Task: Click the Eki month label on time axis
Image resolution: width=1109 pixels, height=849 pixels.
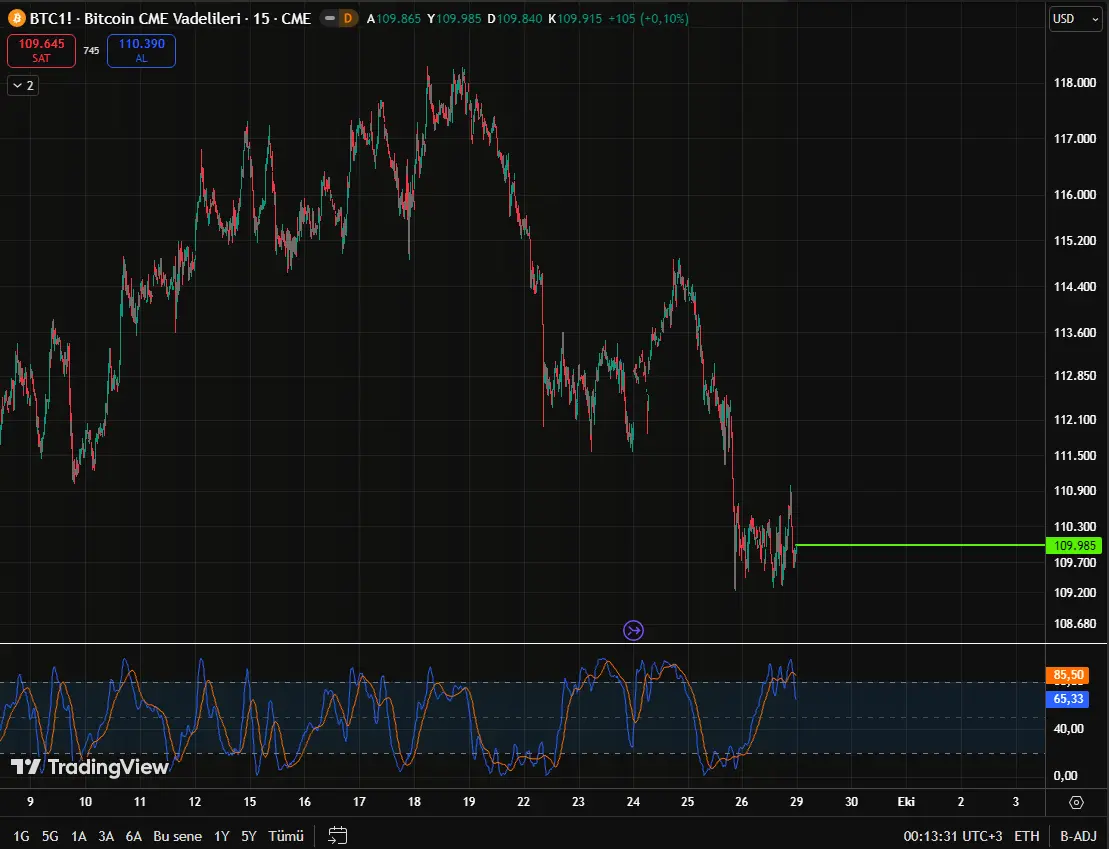Action: coord(906,802)
